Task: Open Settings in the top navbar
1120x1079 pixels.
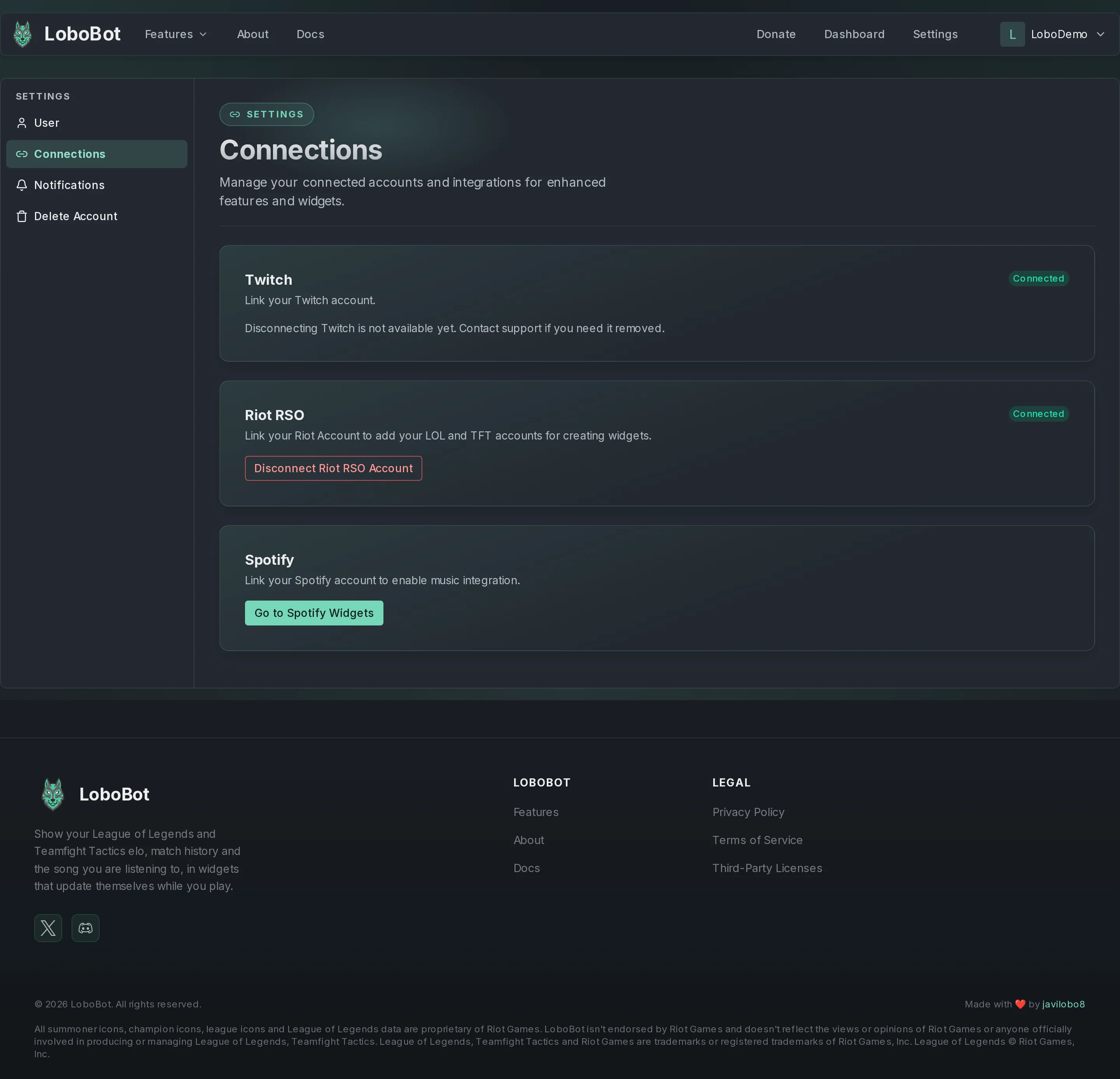Action: (x=935, y=34)
